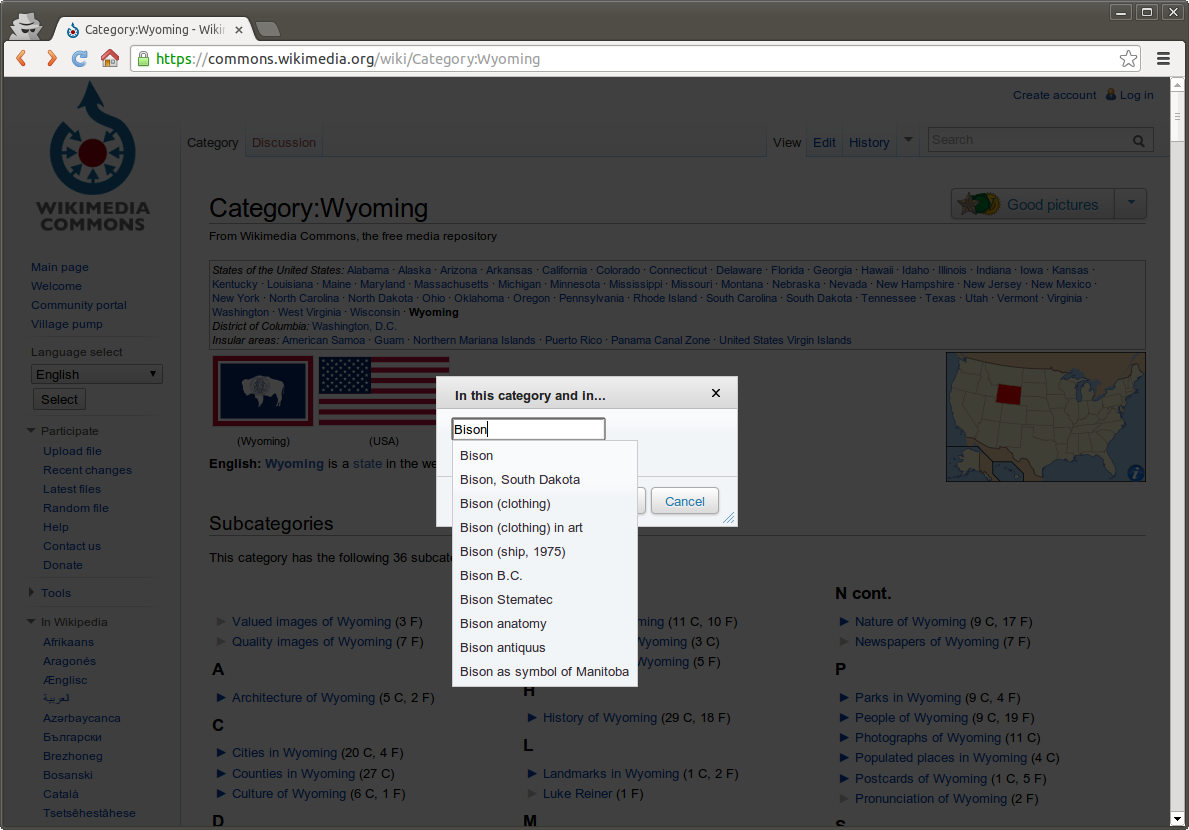Image resolution: width=1189 pixels, height=830 pixels.
Task: Click the green HTTPS padlock icon
Action: pyautogui.click(x=143, y=58)
